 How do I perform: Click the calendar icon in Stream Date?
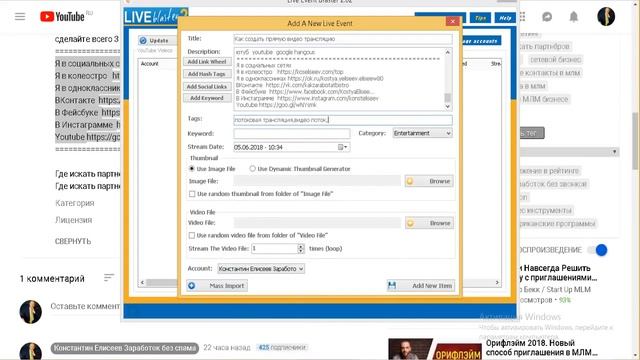tap(340, 147)
